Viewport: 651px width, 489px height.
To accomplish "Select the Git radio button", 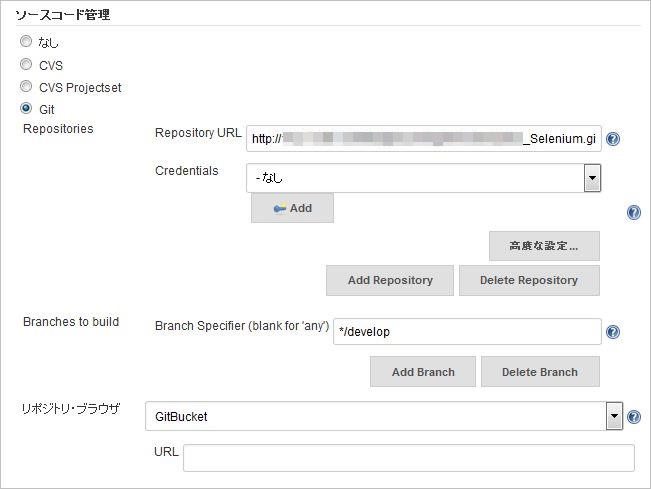I will (x=26, y=108).
